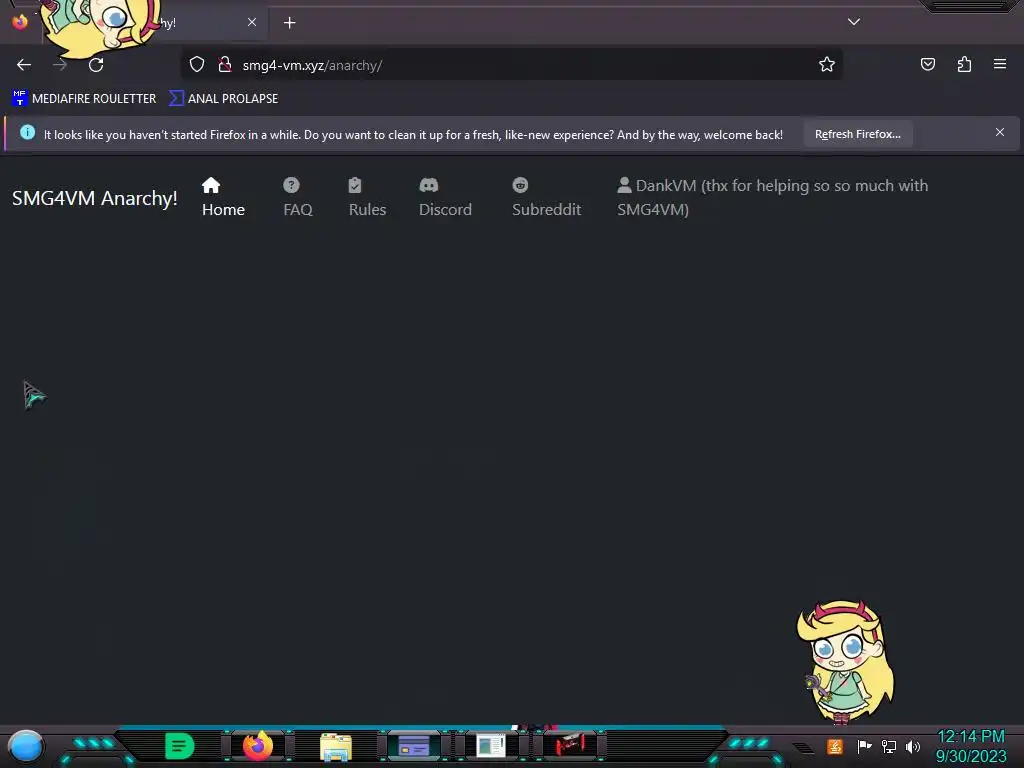Go to Home in site navigation
This screenshot has width=1024, height=768.
tap(223, 197)
